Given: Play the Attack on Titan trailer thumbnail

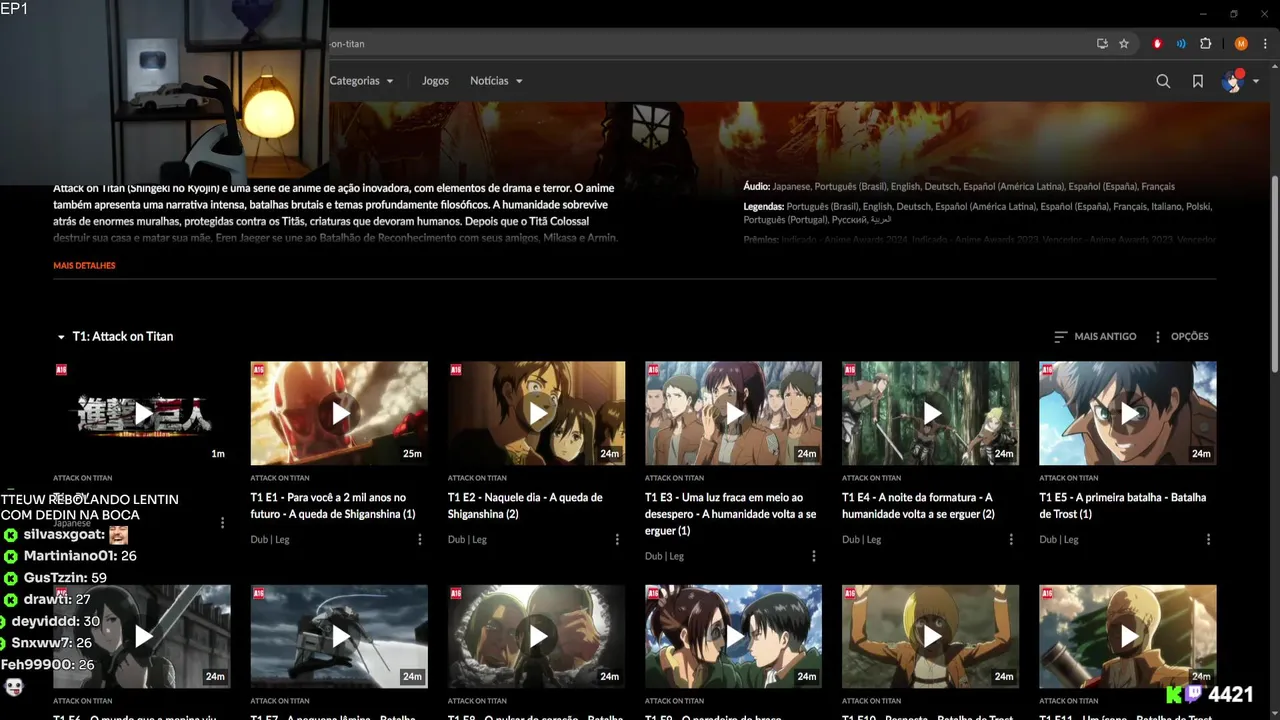Looking at the screenshot, I should pyautogui.click(x=142, y=413).
